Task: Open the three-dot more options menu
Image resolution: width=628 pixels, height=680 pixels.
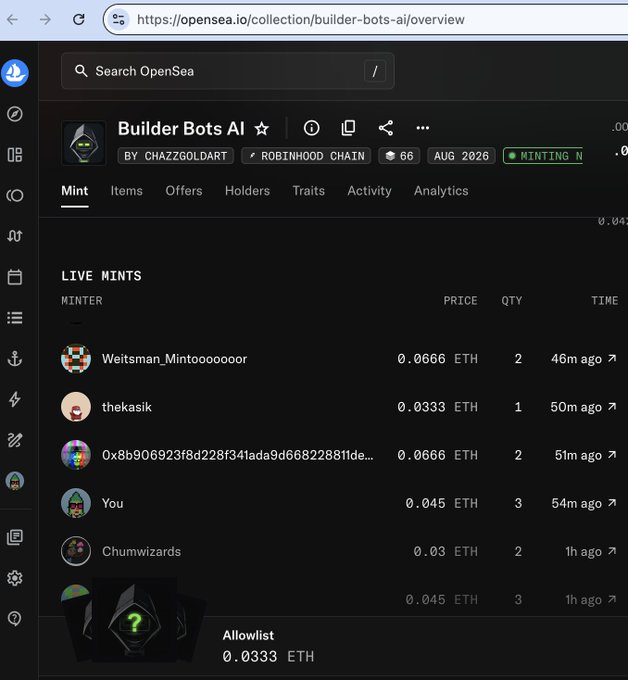Action: pyautogui.click(x=422, y=128)
